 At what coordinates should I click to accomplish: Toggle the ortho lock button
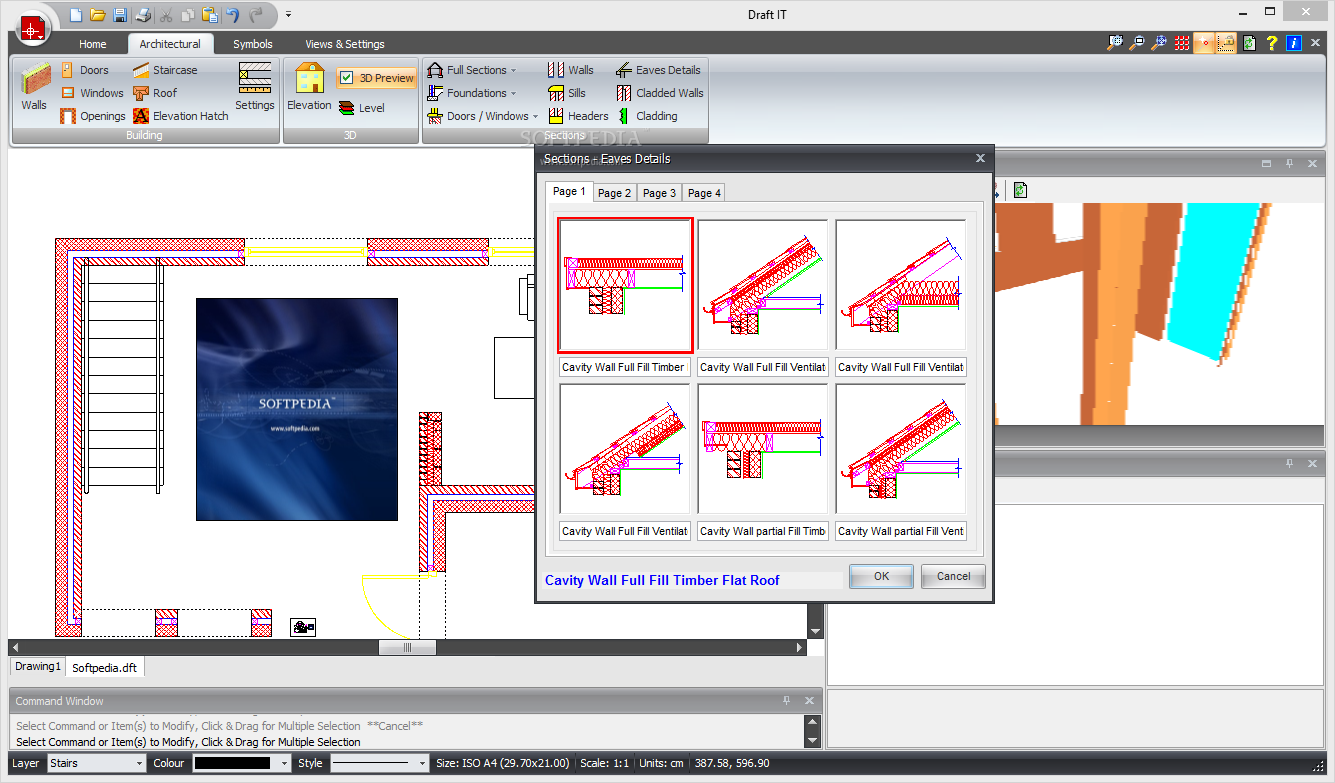[x=1226, y=43]
